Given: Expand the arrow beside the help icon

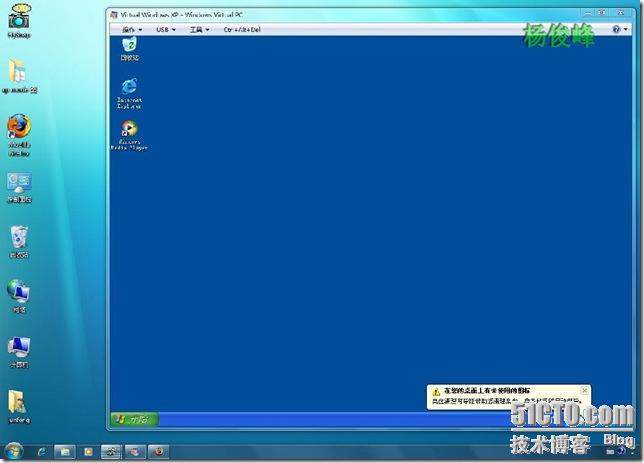Looking at the screenshot, I should [x=626, y=29].
